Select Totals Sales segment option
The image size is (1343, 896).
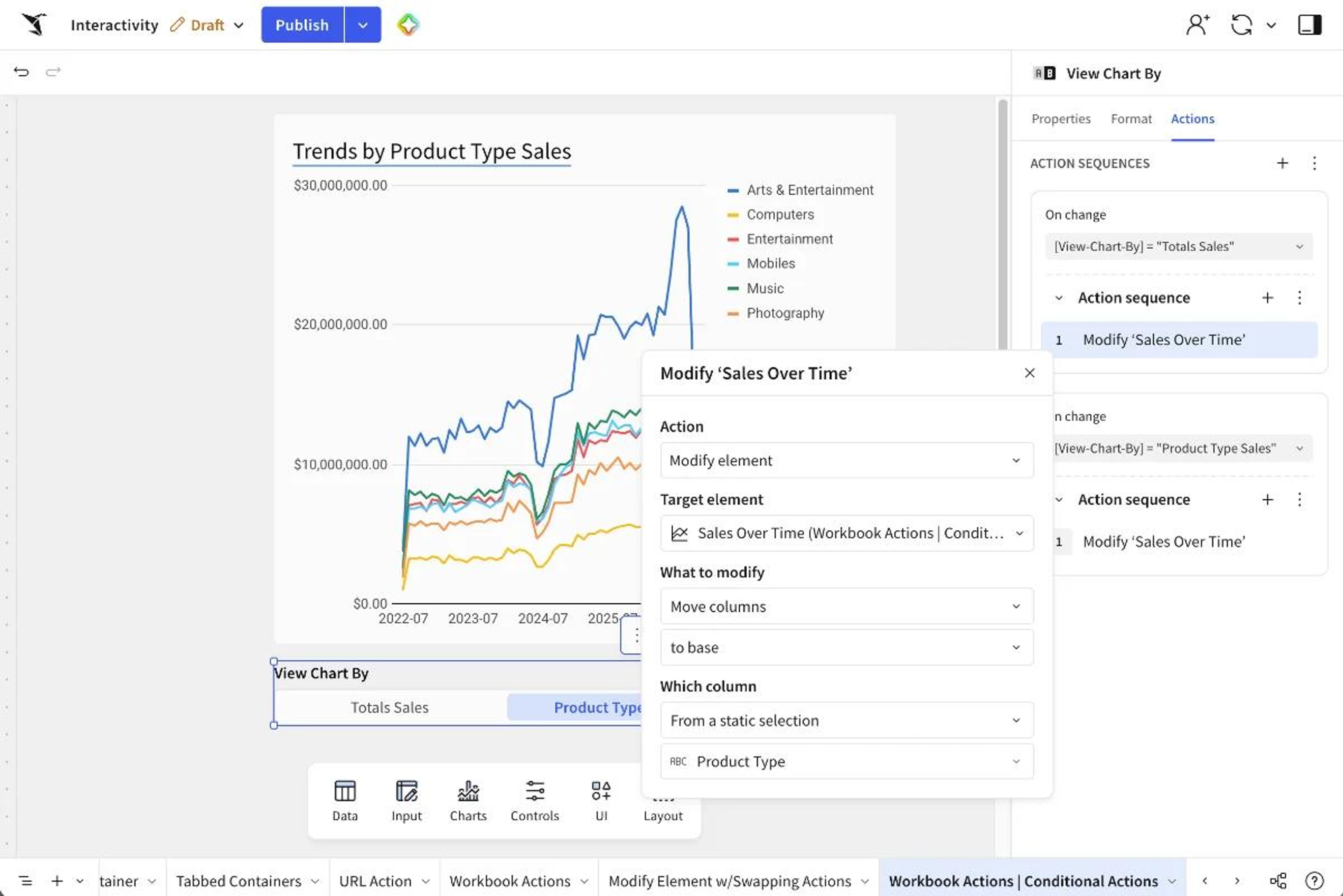tap(389, 708)
